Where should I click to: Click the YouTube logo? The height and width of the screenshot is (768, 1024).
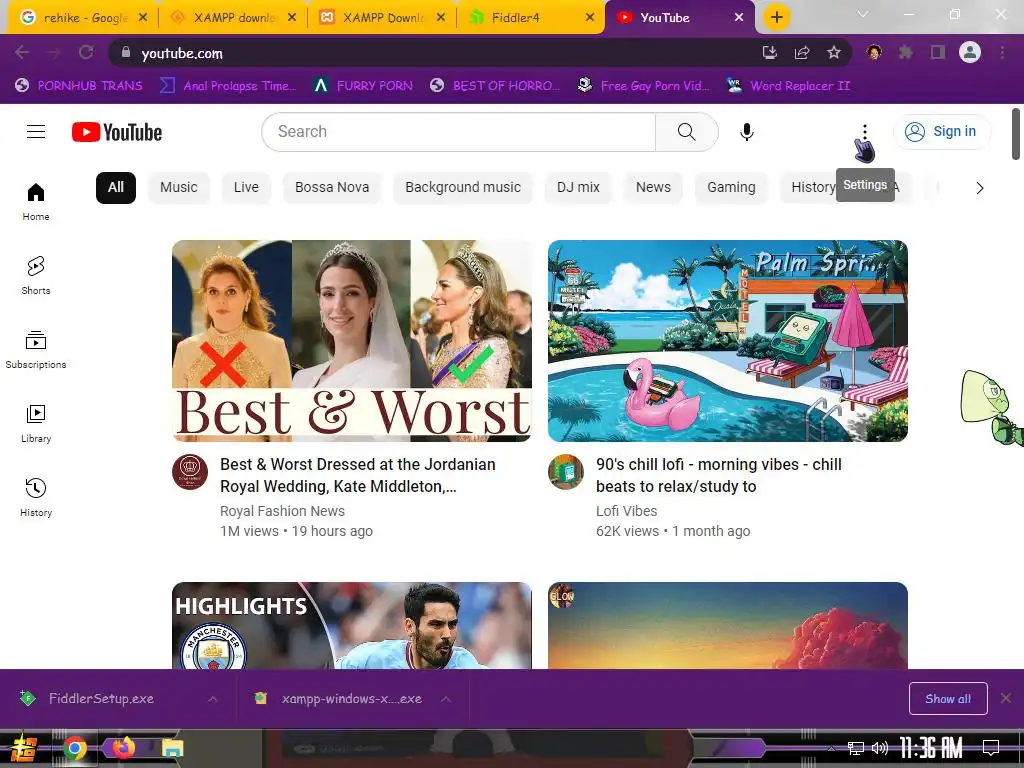tap(117, 132)
